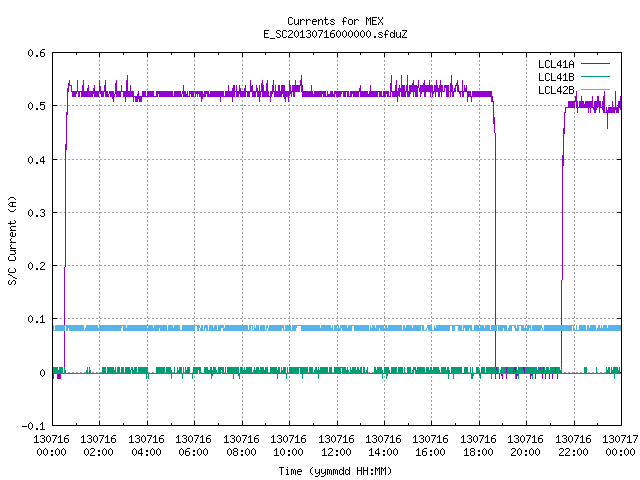Click the x-axis tick 130716 18:00
Viewport: 640px width, 480px height.
tap(478, 446)
